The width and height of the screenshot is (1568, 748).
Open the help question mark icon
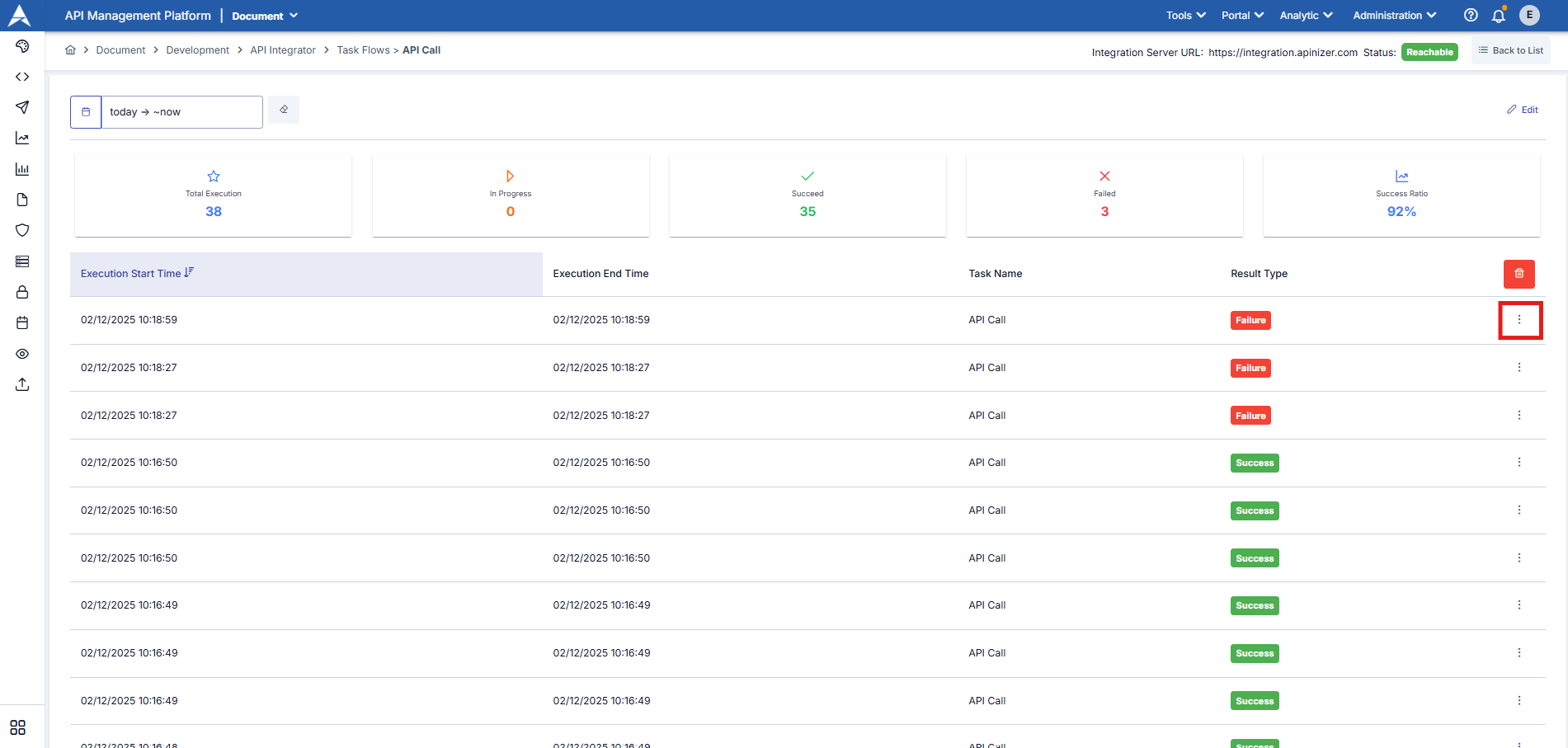[1471, 16]
